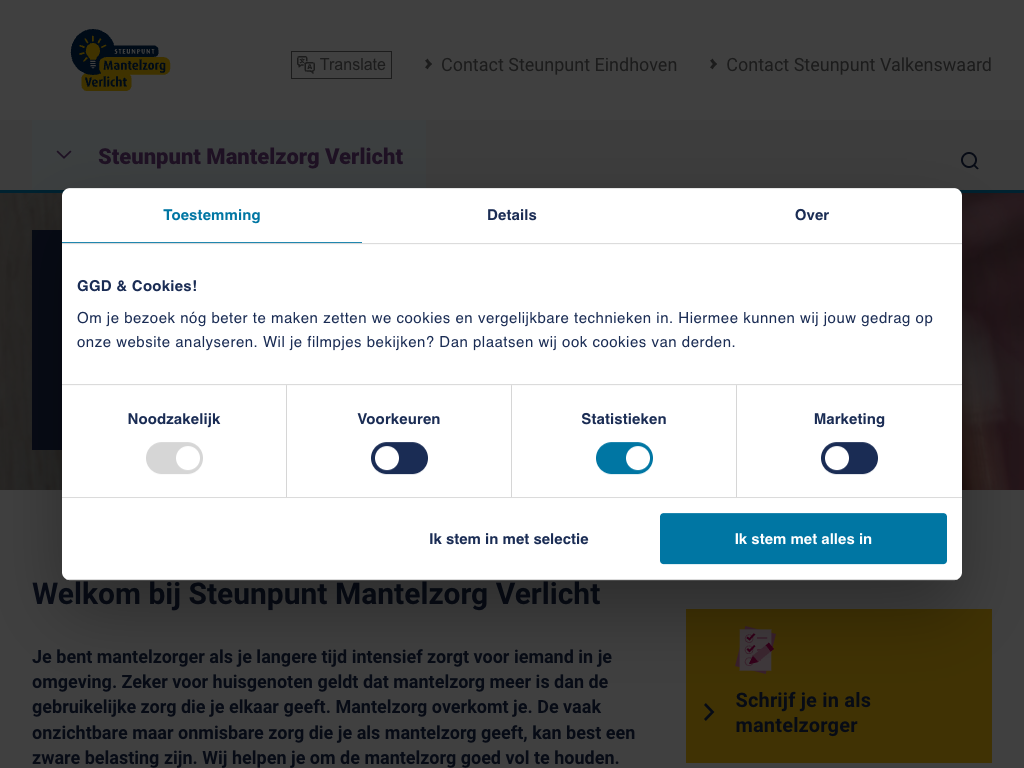This screenshot has width=1024, height=768.
Task: Click the checklist icon on yellow card
Action: coord(755,650)
